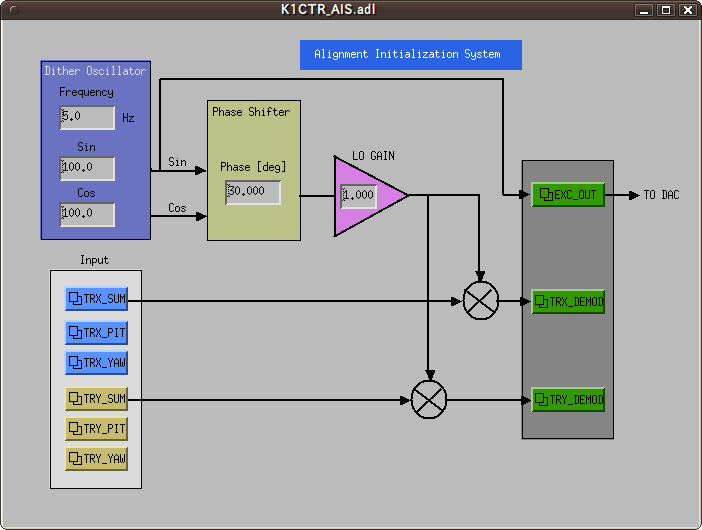Edit the Cos amplitude field
This screenshot has width=702, height=530.
(x=87, y=214)
